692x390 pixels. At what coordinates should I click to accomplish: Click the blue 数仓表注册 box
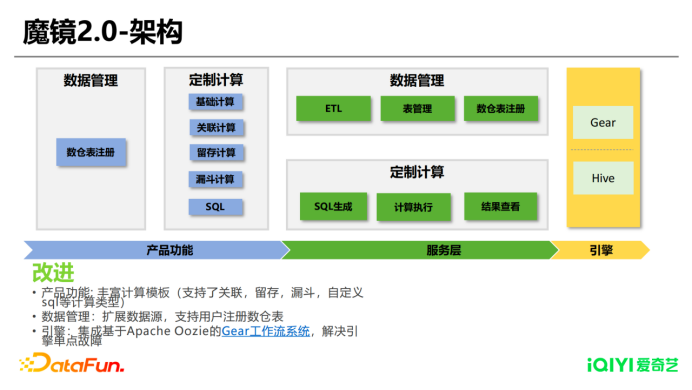91,152
